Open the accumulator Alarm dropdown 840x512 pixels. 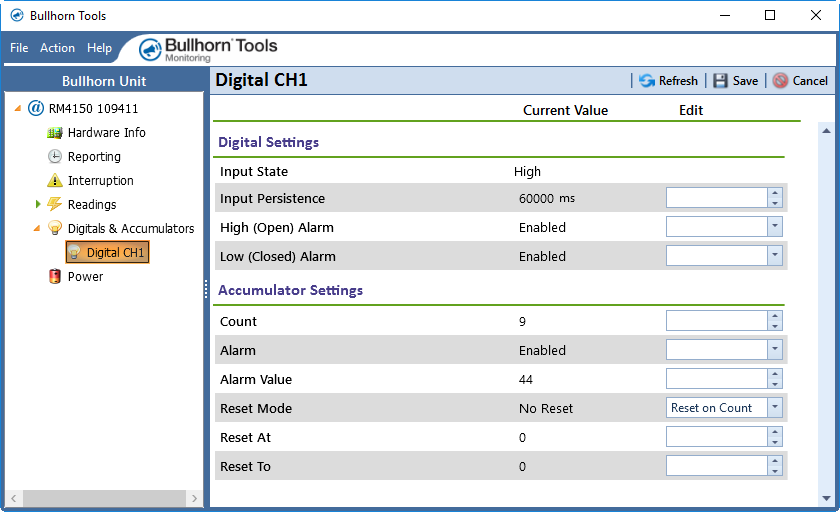(x=775, y=350)
